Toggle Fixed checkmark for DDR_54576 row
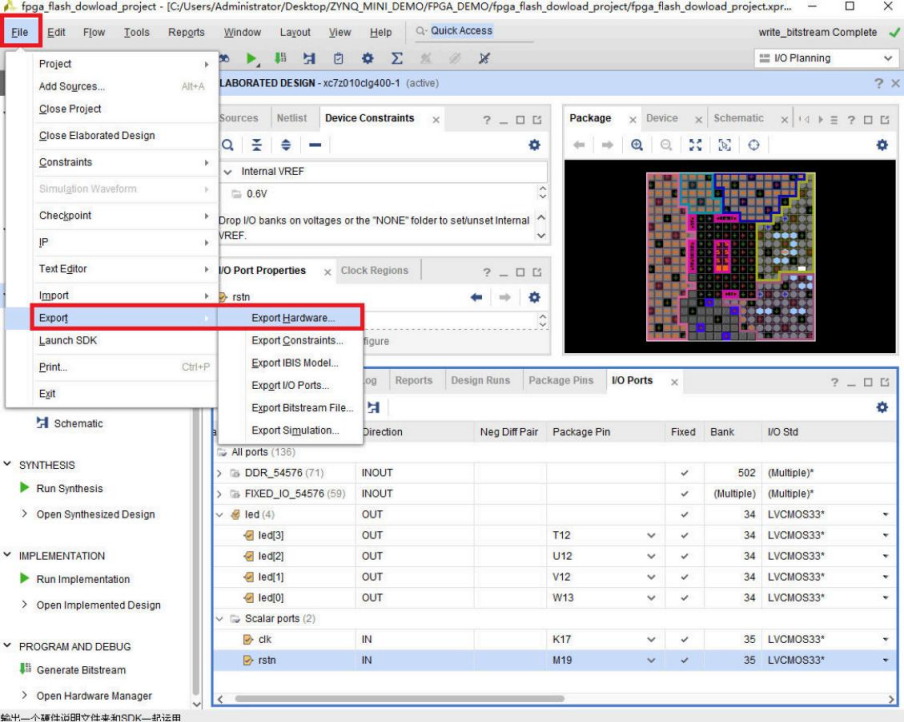Screen dimensions: 904x722 pyautogui.click(x=684, y=473)
